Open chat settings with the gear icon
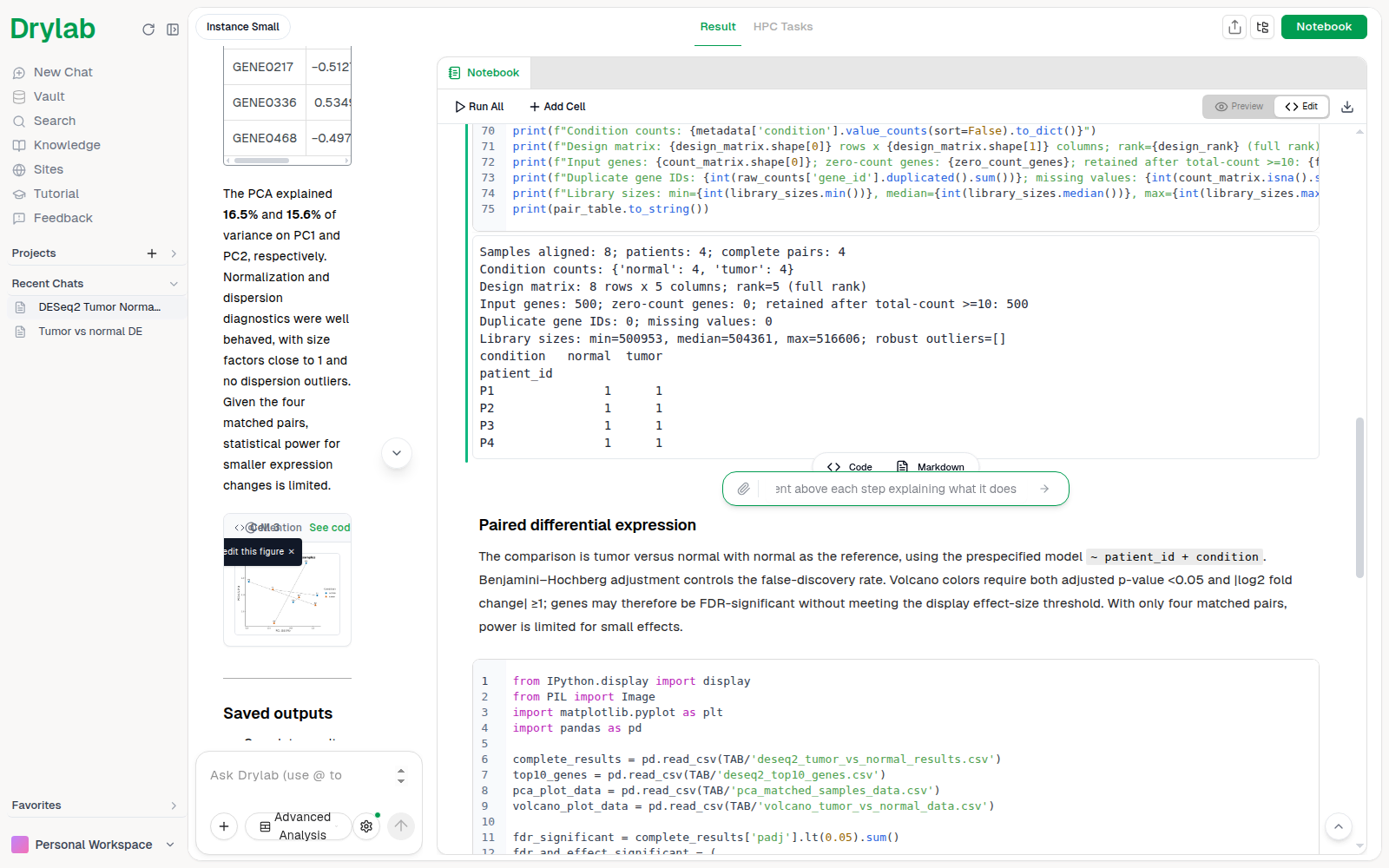 366,826
